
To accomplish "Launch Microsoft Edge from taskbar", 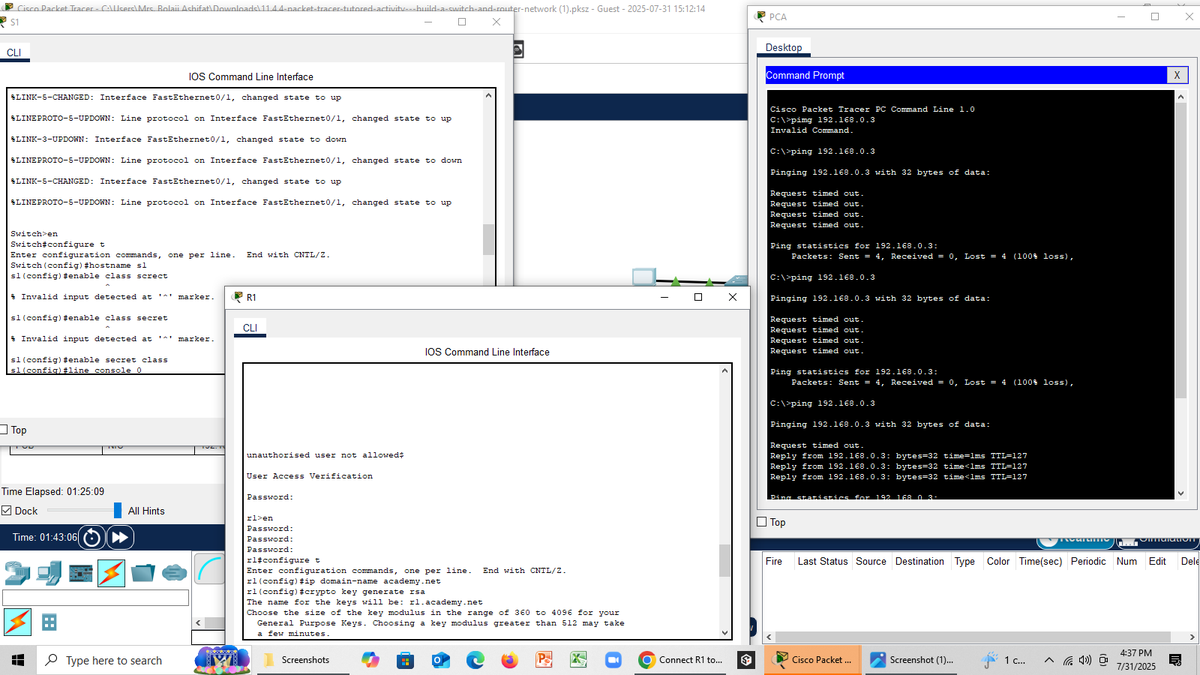I will pos(475,660).
